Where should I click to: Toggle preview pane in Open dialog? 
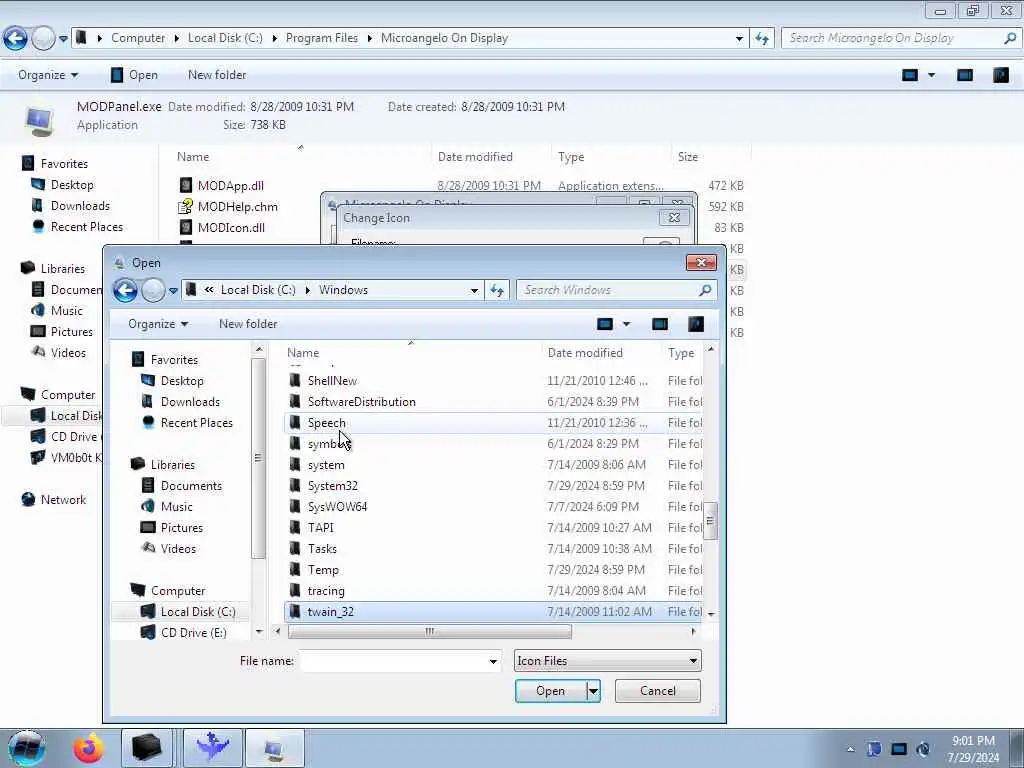pyautogui.click(x=660, y=324)
